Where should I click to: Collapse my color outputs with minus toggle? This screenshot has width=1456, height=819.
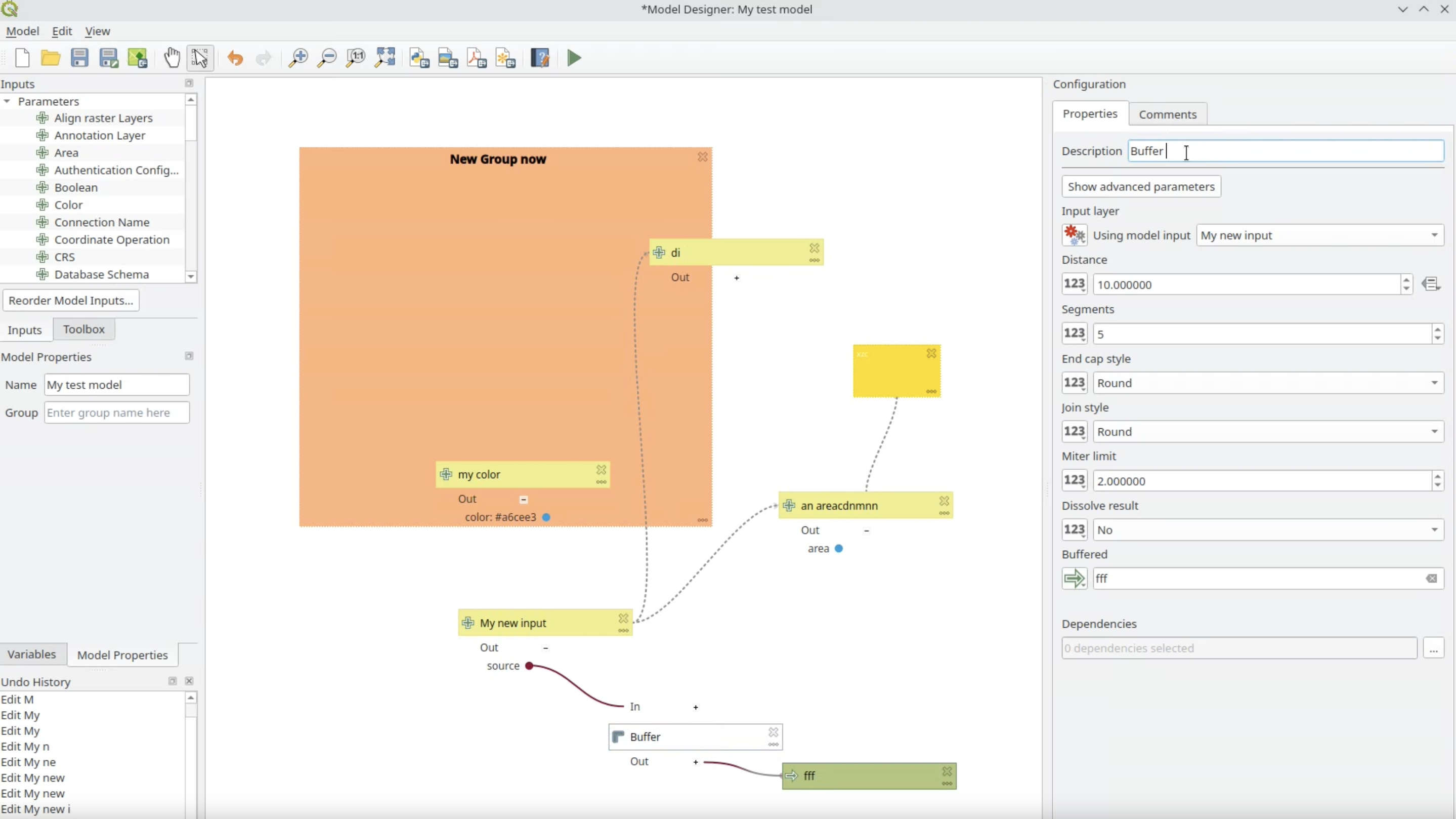(524, 500)
